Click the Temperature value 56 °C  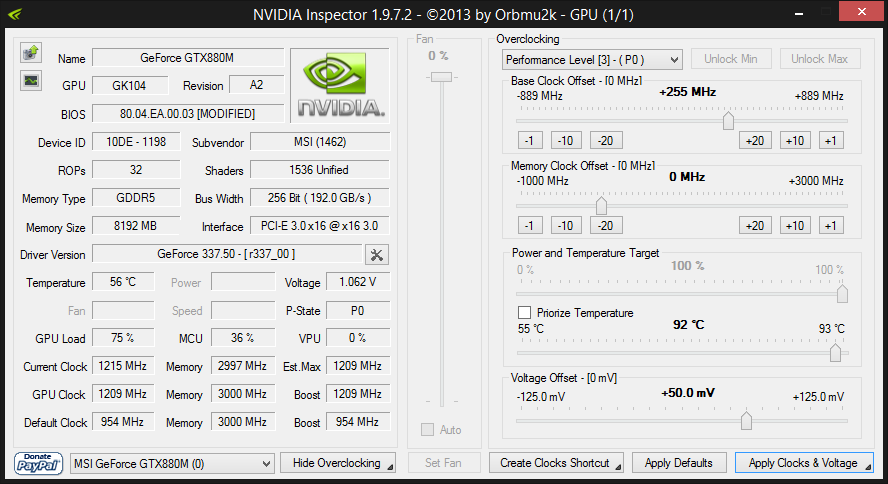pos(123,282)
